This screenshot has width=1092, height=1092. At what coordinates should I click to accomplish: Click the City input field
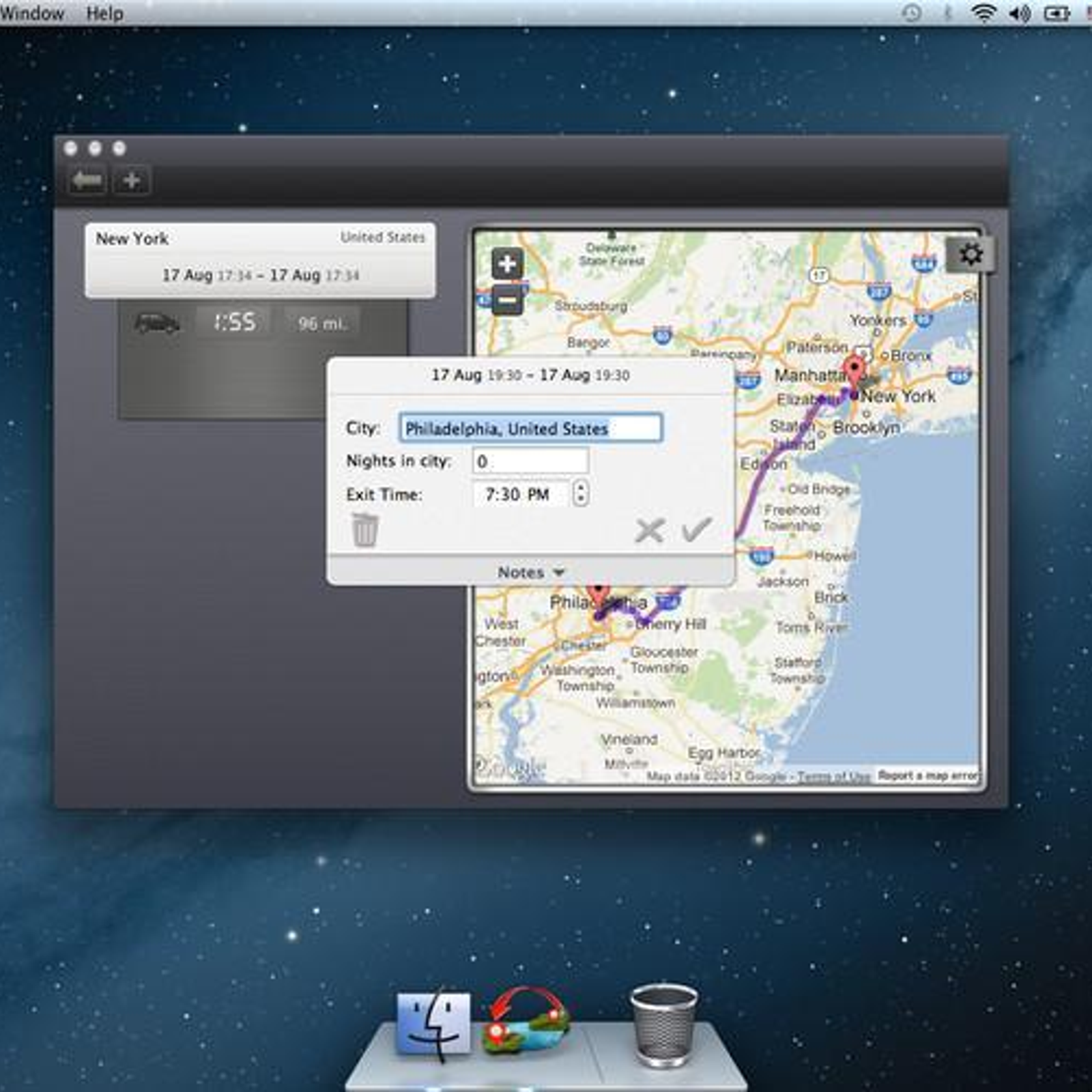[530, 428]
